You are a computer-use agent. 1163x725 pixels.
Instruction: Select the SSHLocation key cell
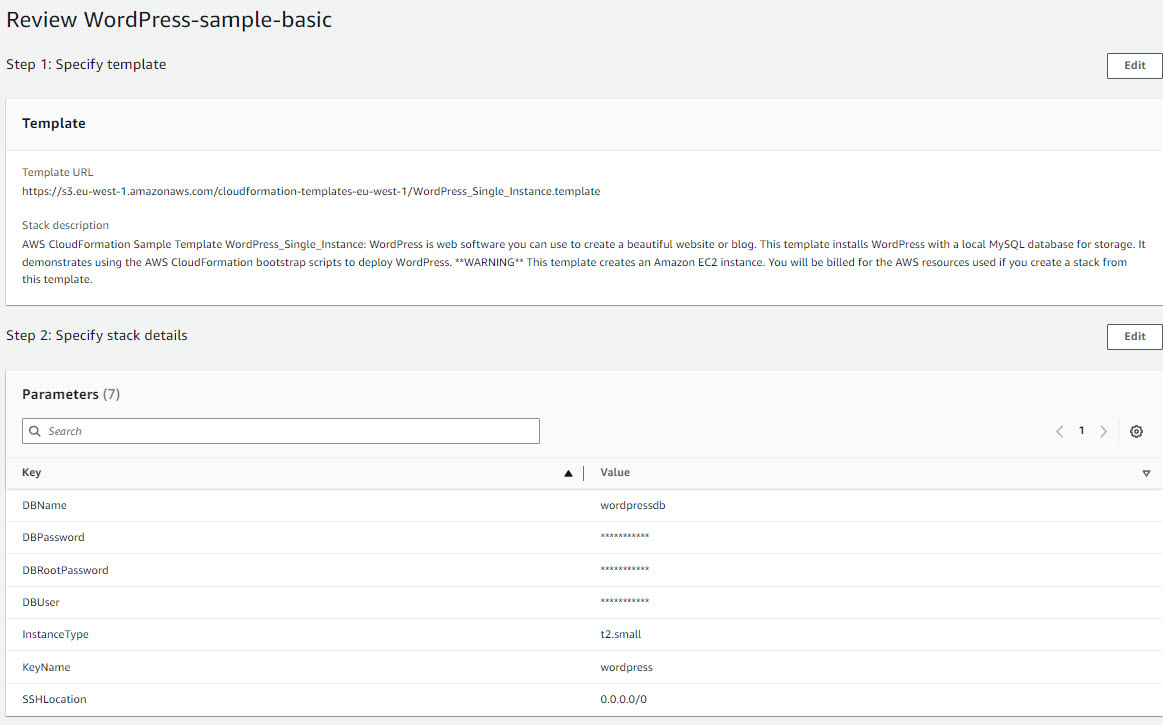click(54, 699)
